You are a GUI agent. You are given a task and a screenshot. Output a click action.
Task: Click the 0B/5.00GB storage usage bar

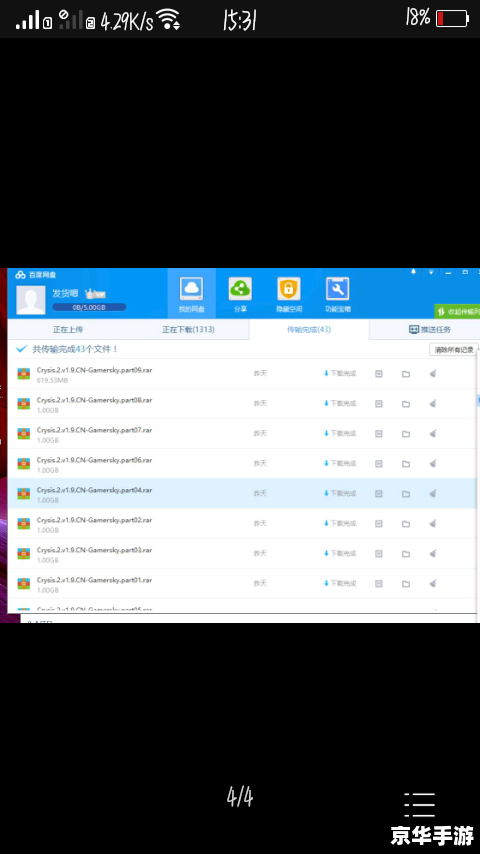coord(89,307)
